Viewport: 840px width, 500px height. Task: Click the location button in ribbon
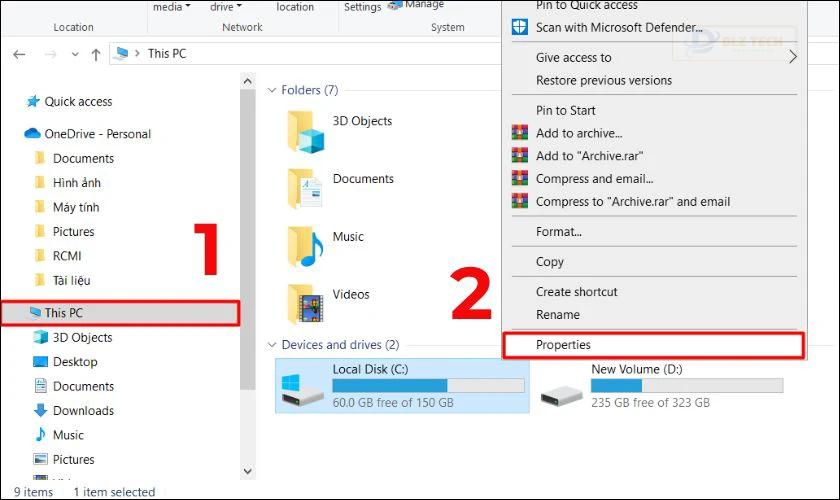pos(295,7)
